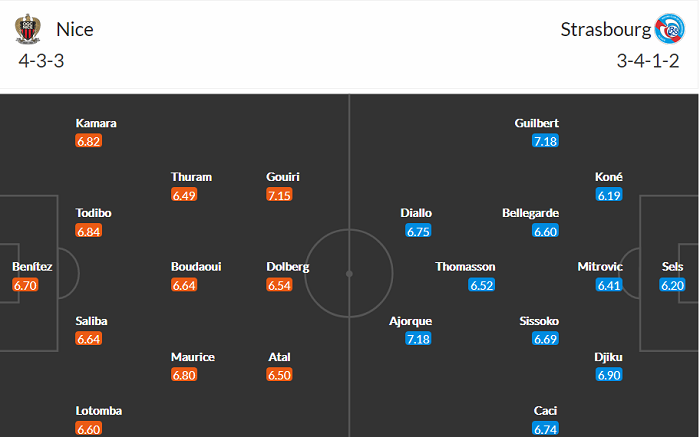Screen dimensions: 700x437
Task: Open Thomasson's player name
Action: pos(465,267)
